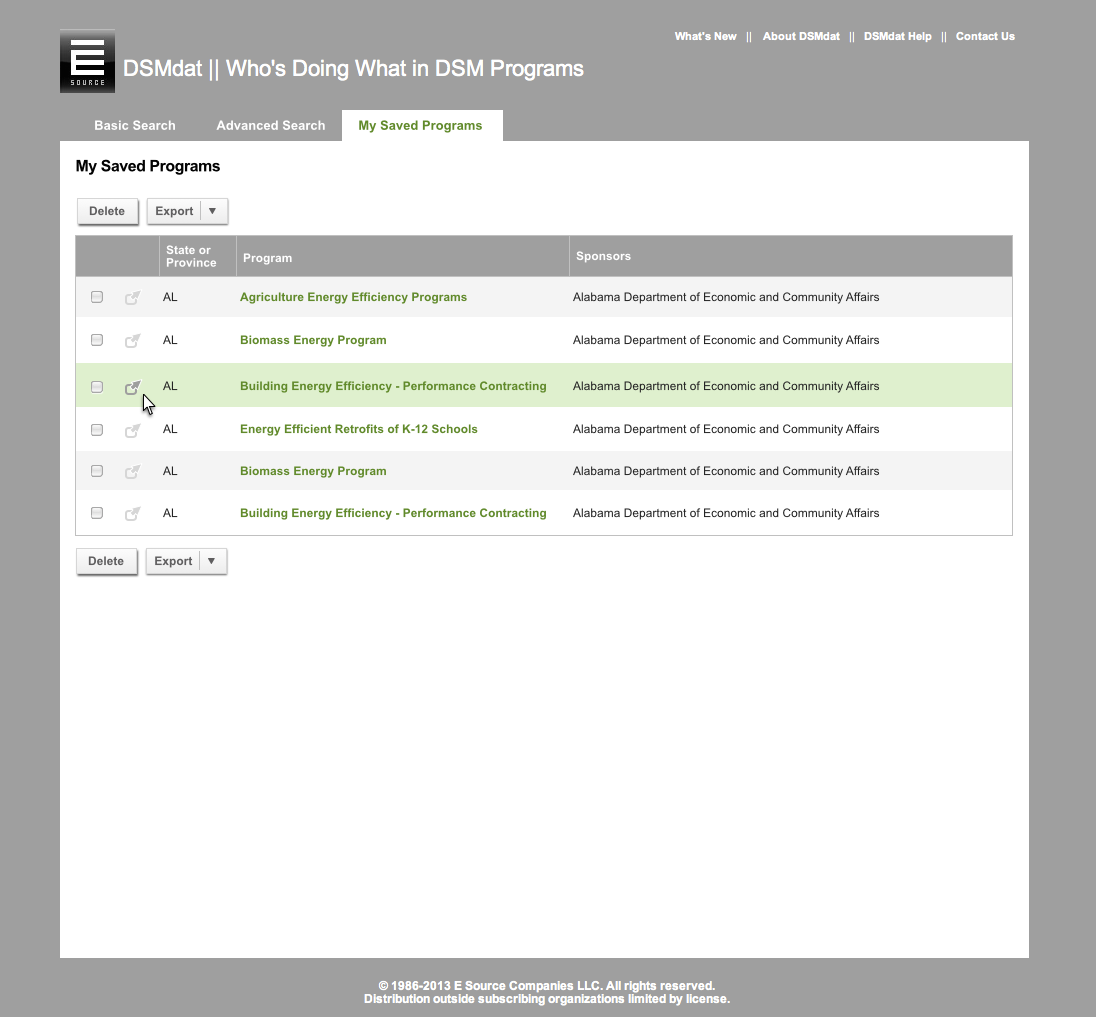Go to the Advanced Search tab

[x=271, y=126]
